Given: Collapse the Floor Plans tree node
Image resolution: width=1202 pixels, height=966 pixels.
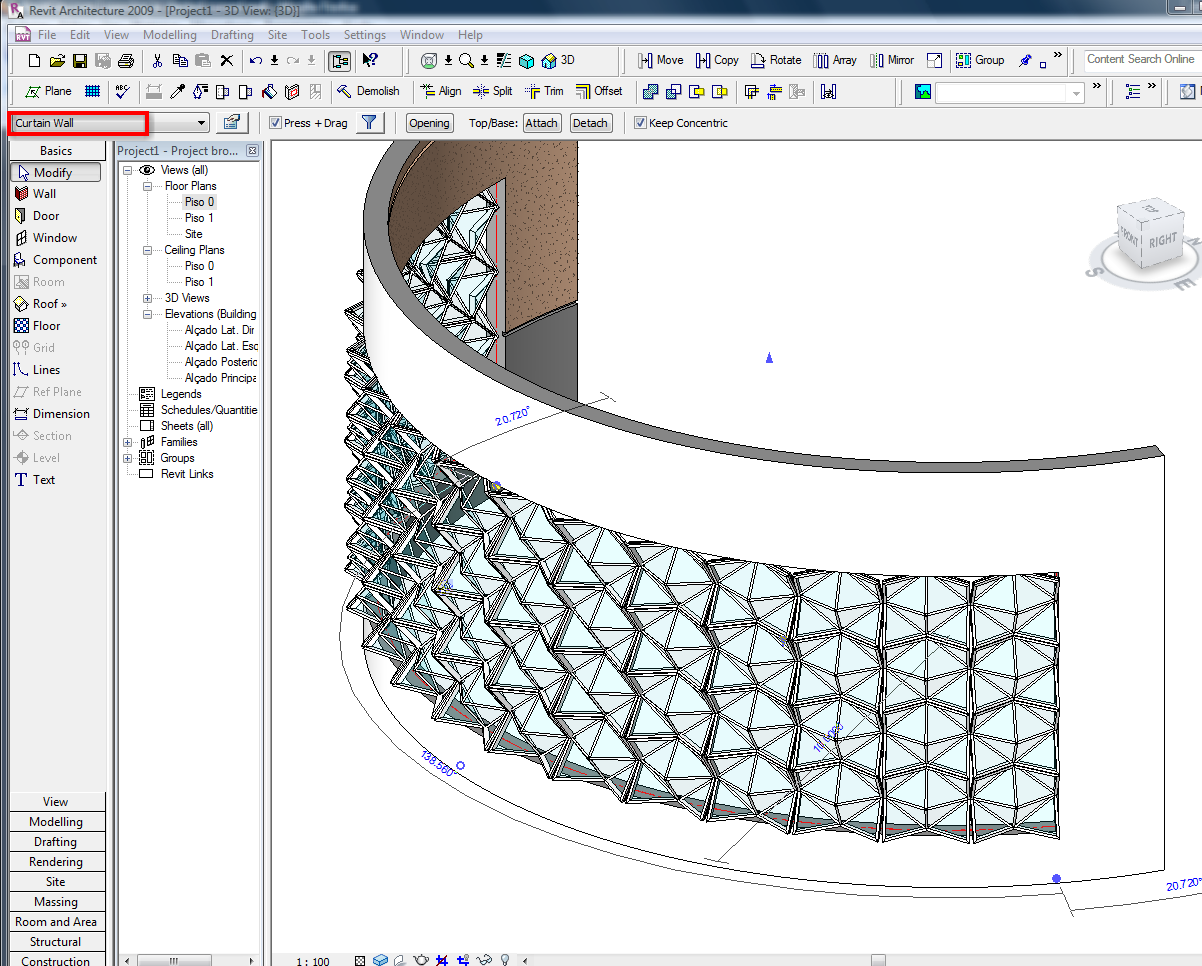Looking at the screenshot, I should pos(147,186).
